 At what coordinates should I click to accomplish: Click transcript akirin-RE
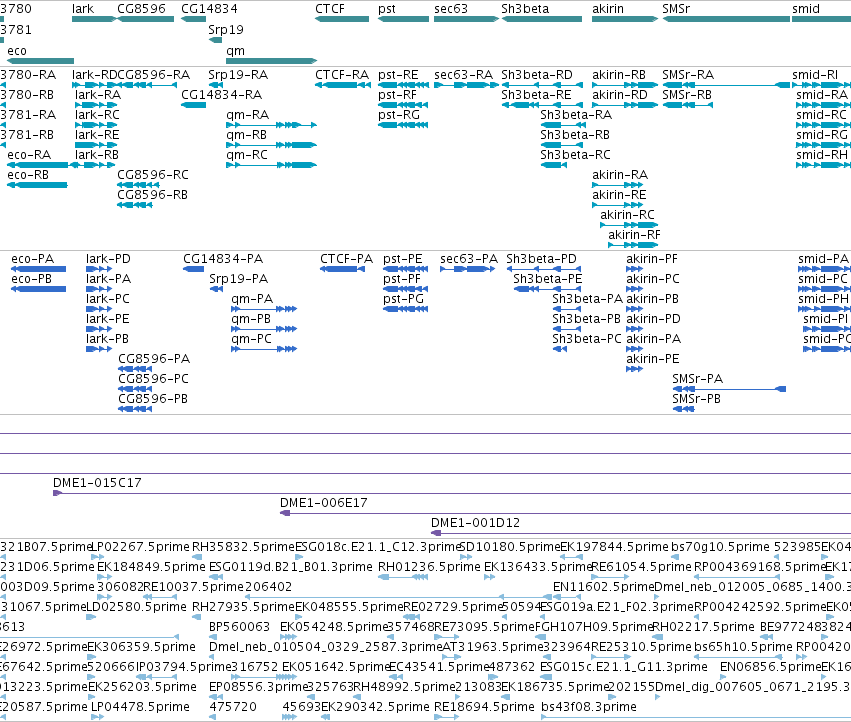coord(618,205)
